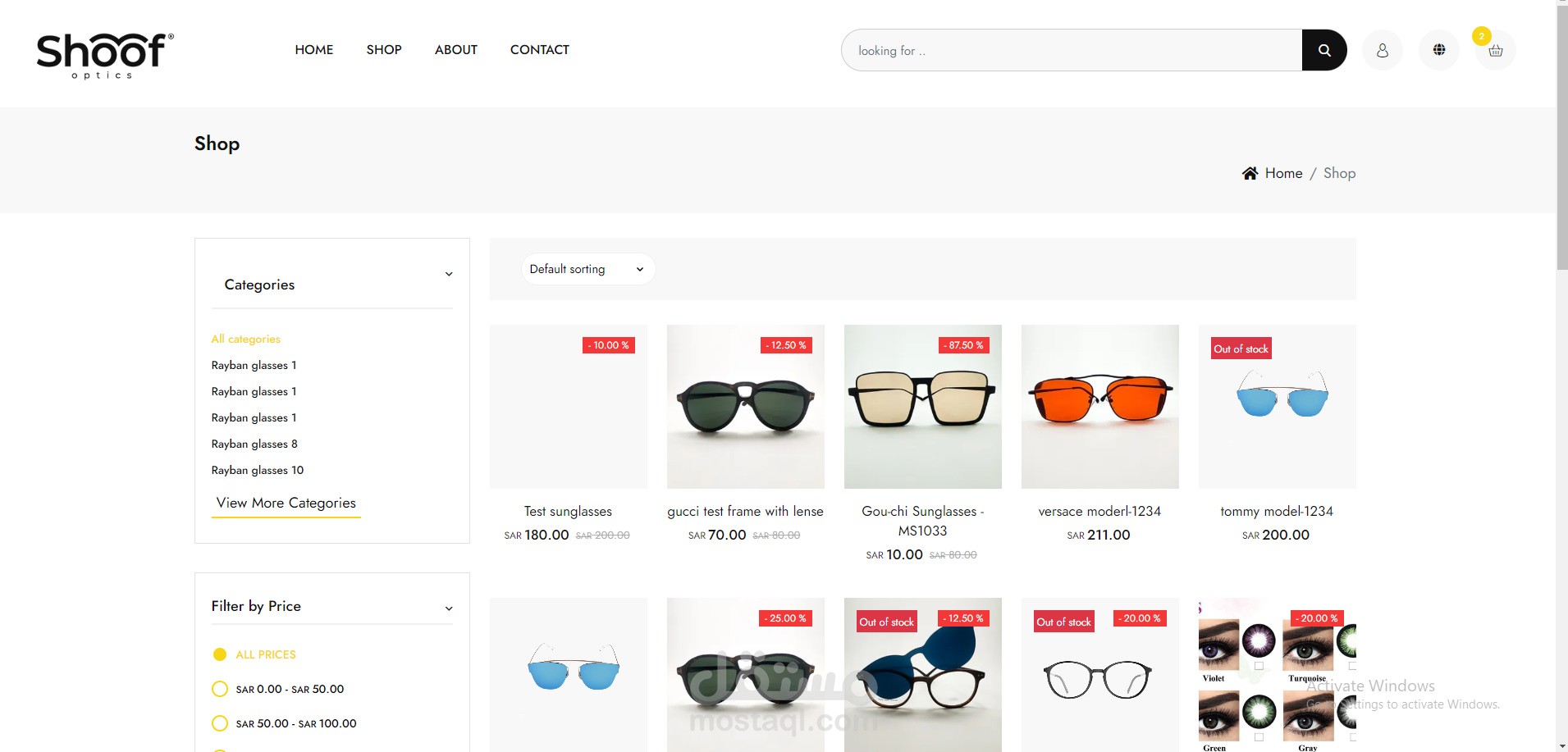Open the colored contact lenses product image

click(x=1278, y=675)
